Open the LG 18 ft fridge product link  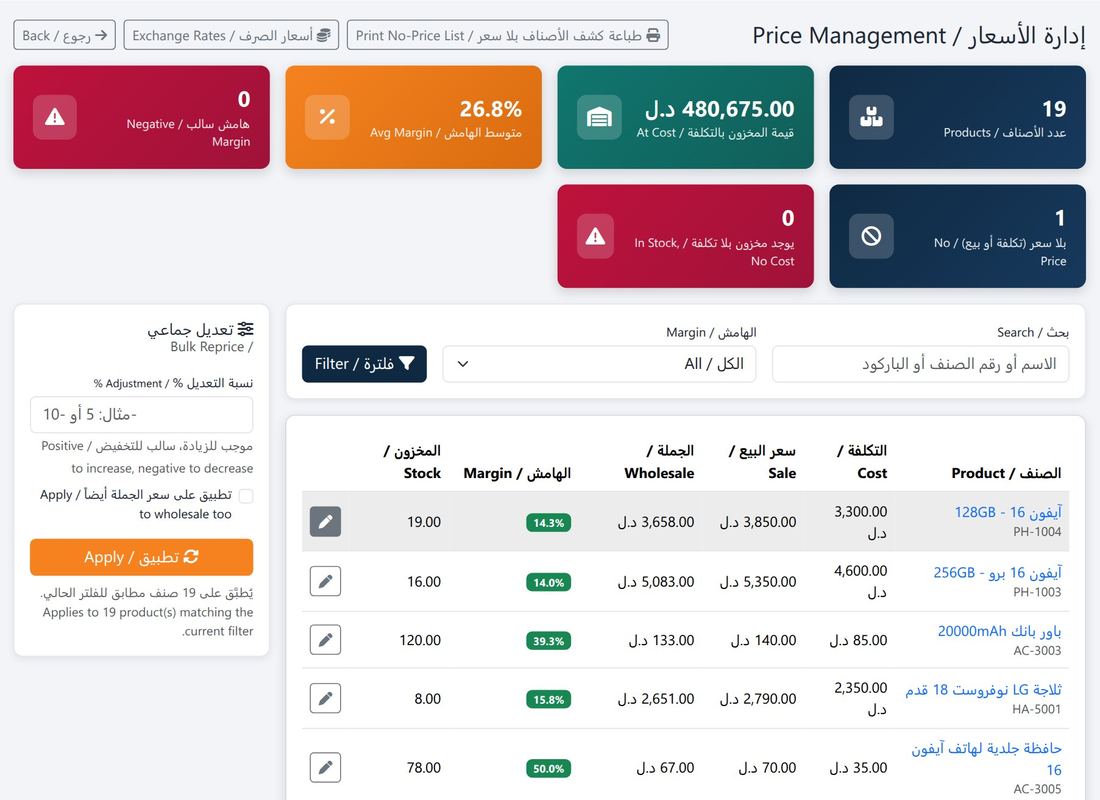[x=984, y=690]
